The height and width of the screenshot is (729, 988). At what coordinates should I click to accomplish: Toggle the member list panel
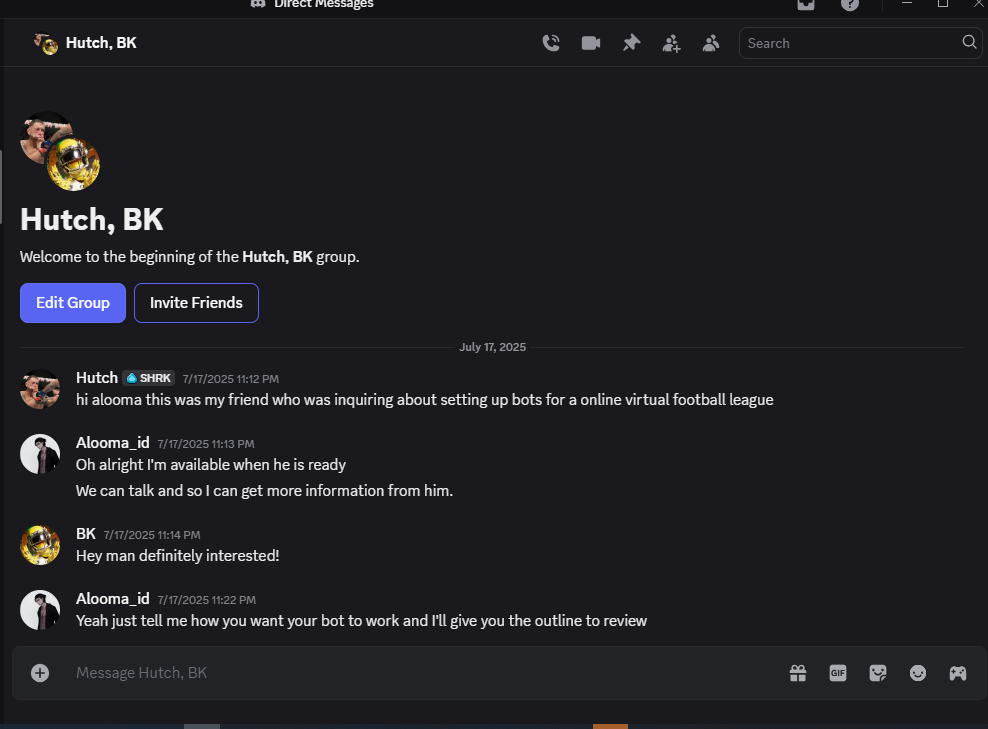coord(711,43)
